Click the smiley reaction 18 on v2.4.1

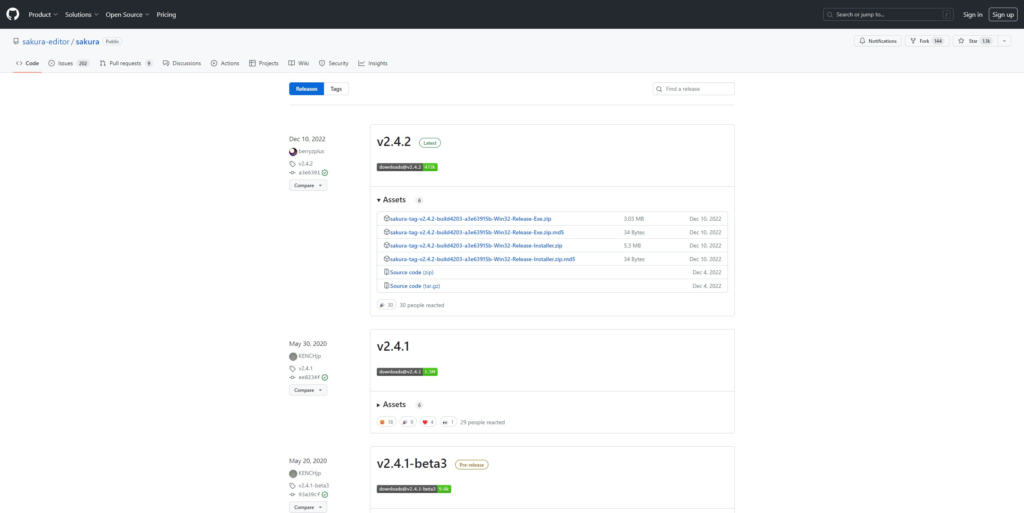[x=387, y=422]
